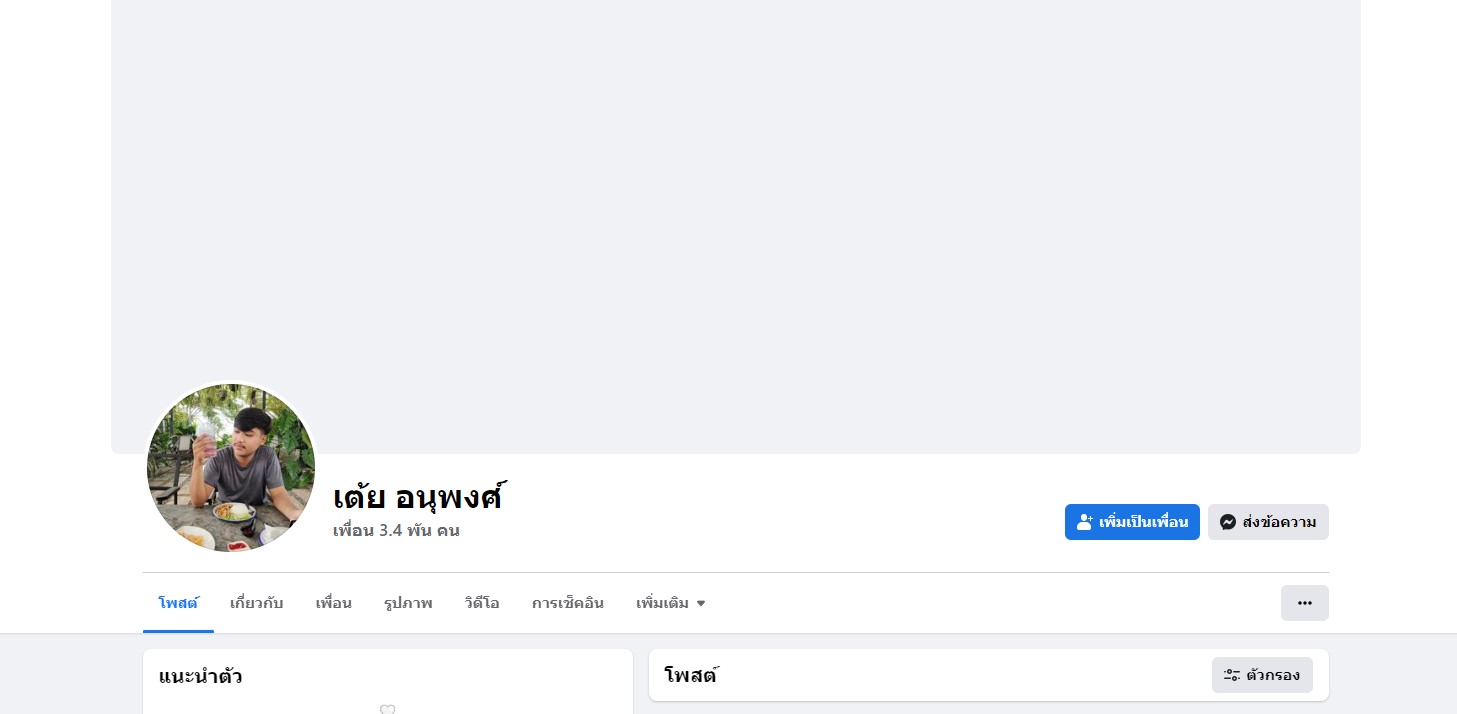The width and height of the screenshot is (1457, 714).
Task: Show the การเช็คอิน tab
Action: tap(568, 603)
